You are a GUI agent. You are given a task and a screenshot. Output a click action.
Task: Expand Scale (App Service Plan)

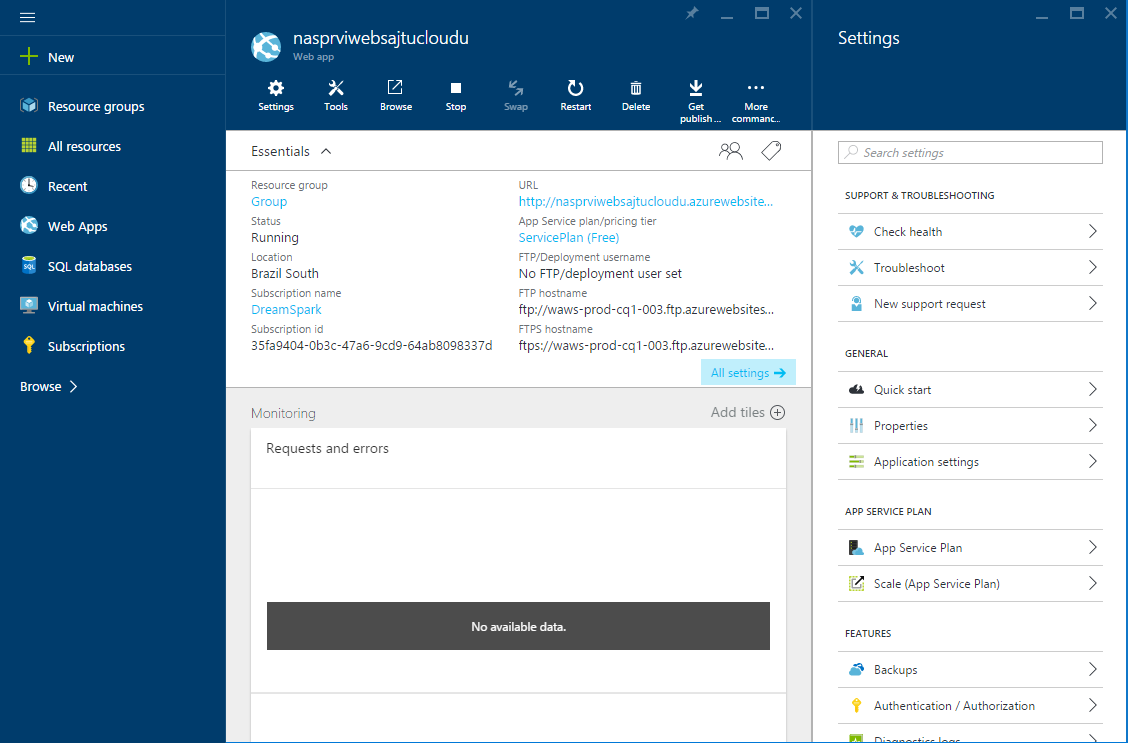coord(936,583)
